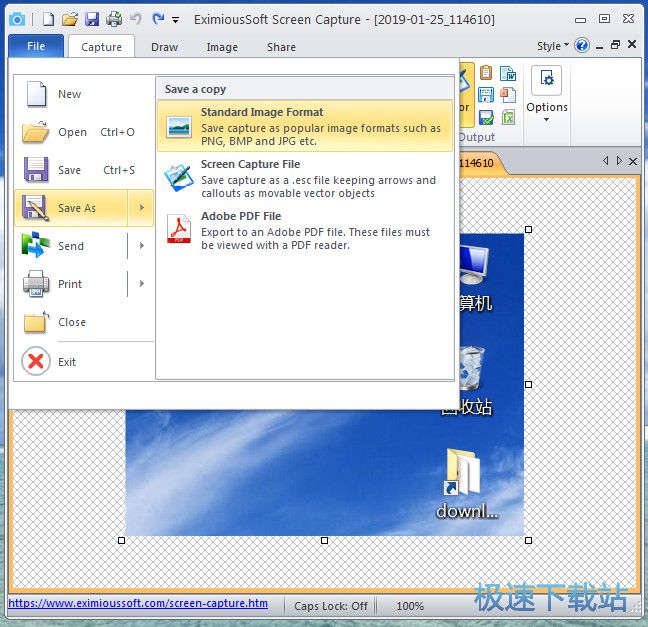Expand the Send submenu arrow
Viewport: 648px width, 627px height.
[142, 246]
